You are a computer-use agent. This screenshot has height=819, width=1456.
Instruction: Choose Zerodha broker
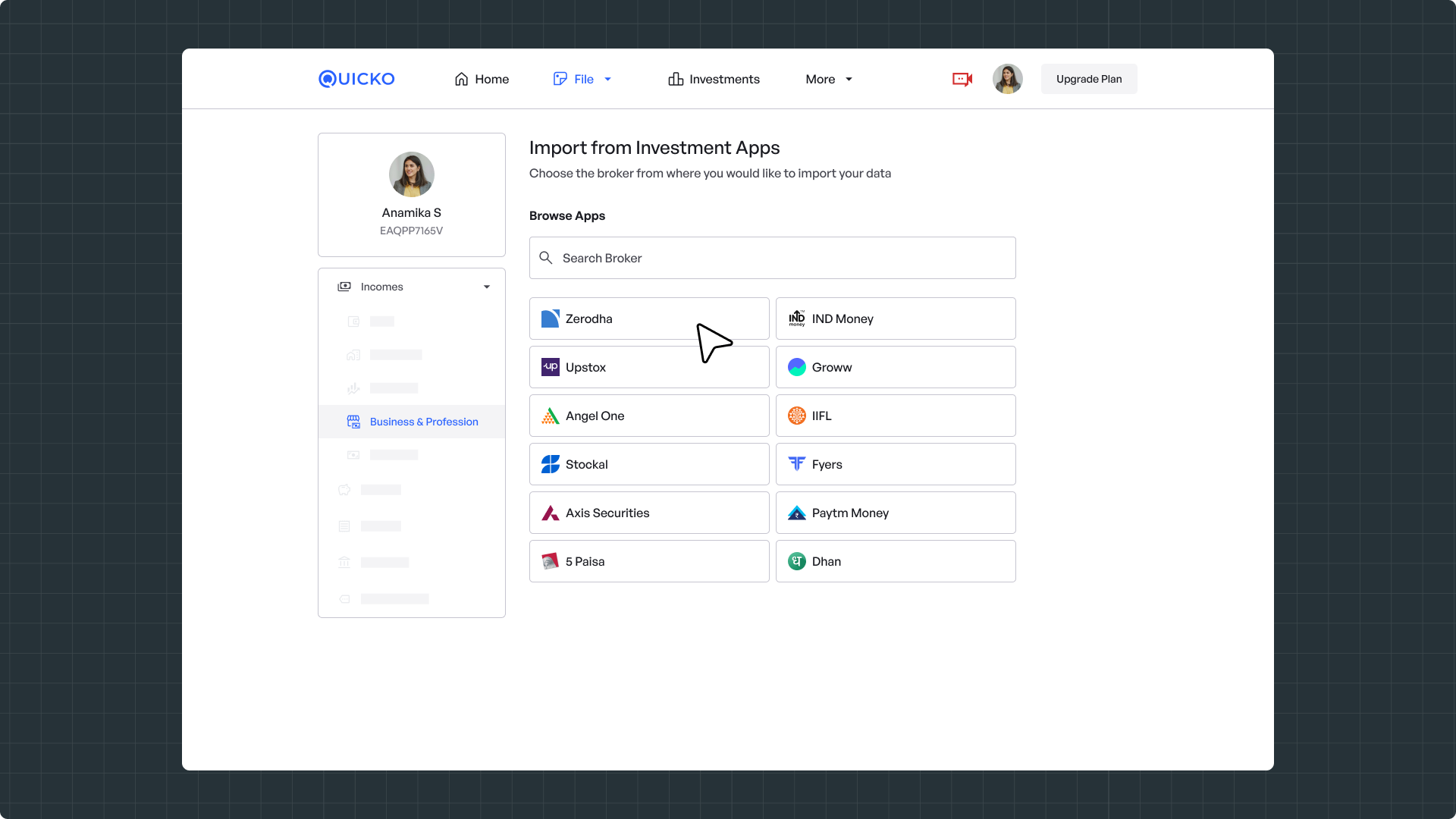click(649, 318)
